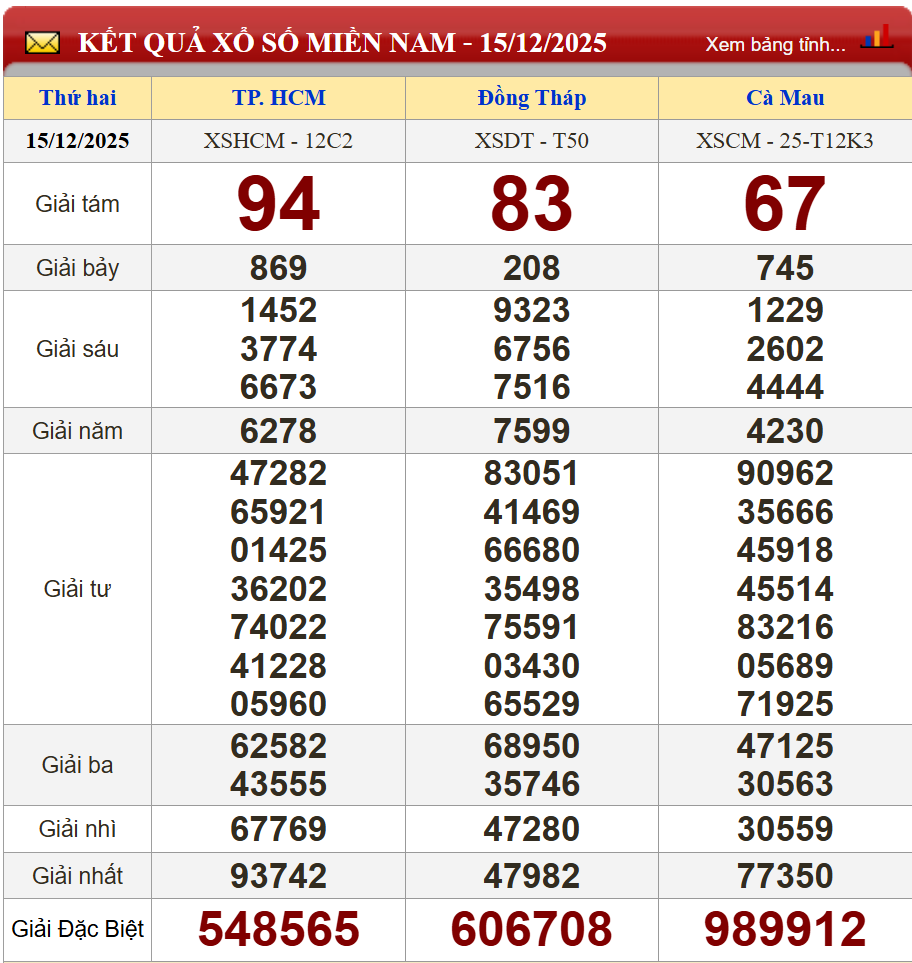Click TP. HCM first prize 93742
The height and width of the screenshot is (963, 912).
278,876
